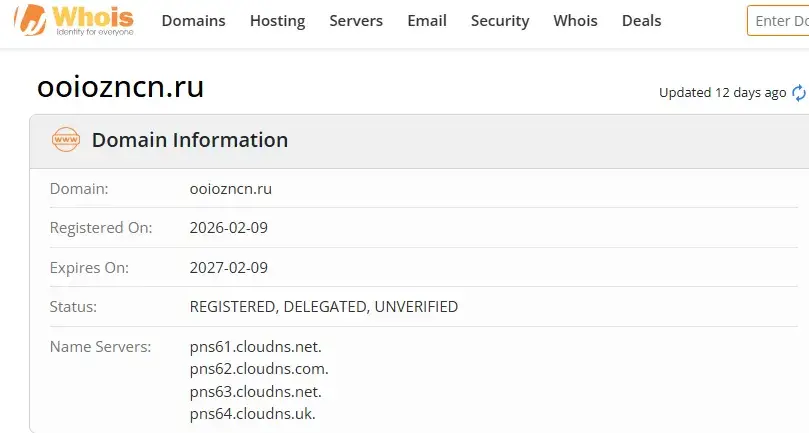809x433 pixels.
Task: Refresh the whois record with the update icon
Action: point(799,93)
